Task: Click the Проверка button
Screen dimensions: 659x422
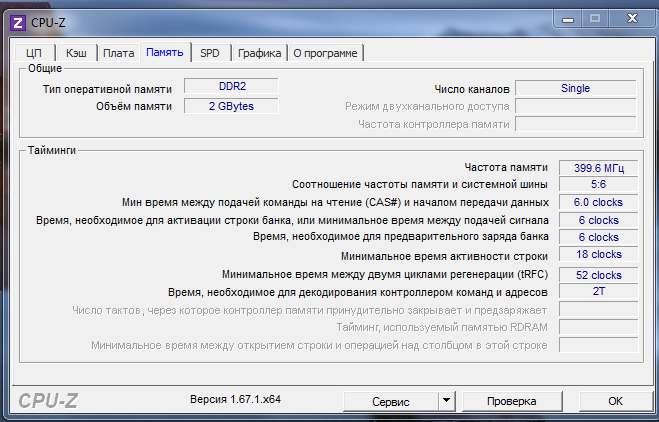Action: [511, 401]
